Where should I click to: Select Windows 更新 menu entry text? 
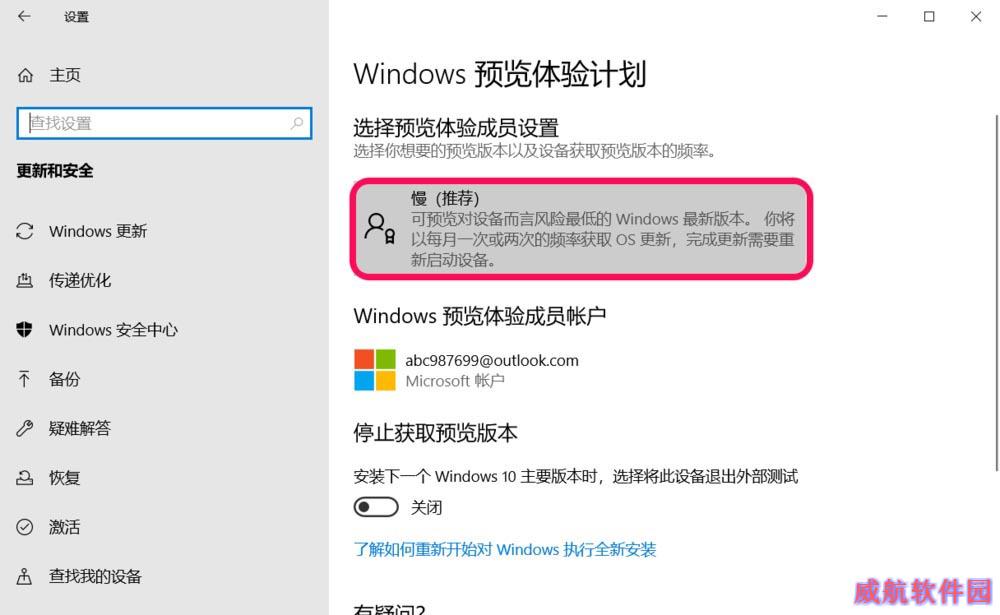click(98, 231)
